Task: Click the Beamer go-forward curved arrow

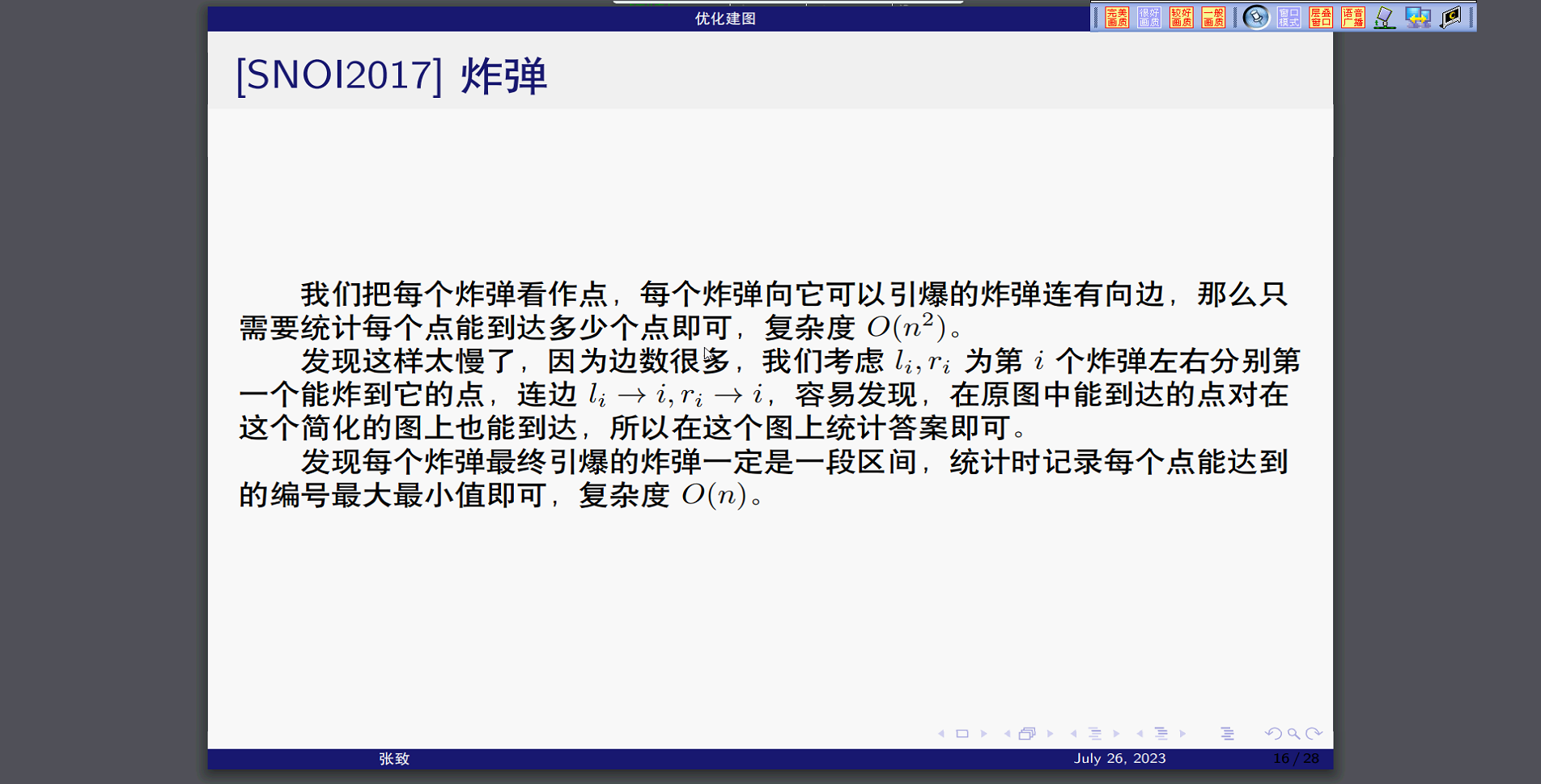Action: (1314, 734)
